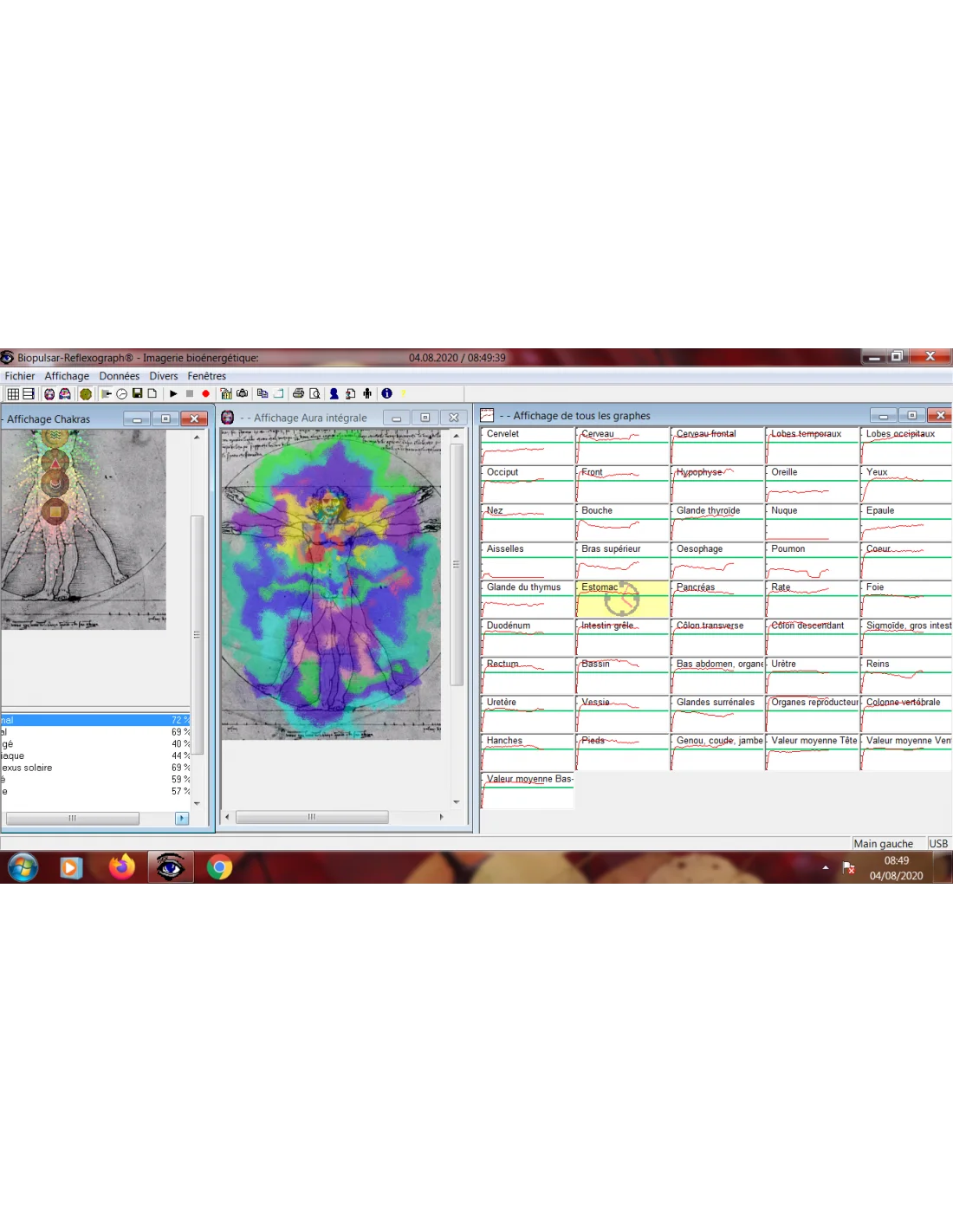
Task: Open the bar chart toolbar icon
Action: pyautogui.click(x=226, y=393)
